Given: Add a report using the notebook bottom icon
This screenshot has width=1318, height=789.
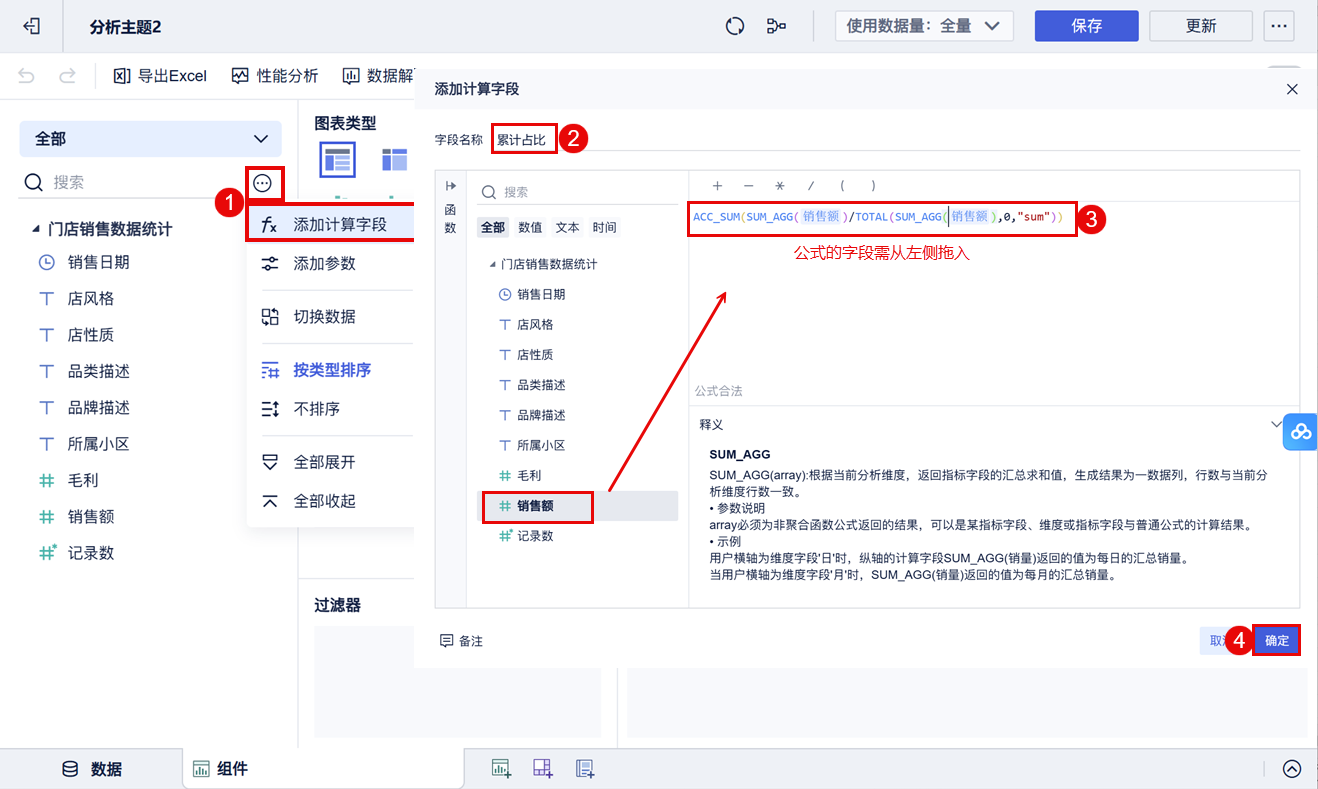Looking at the screenshot, I should [584, 768].
